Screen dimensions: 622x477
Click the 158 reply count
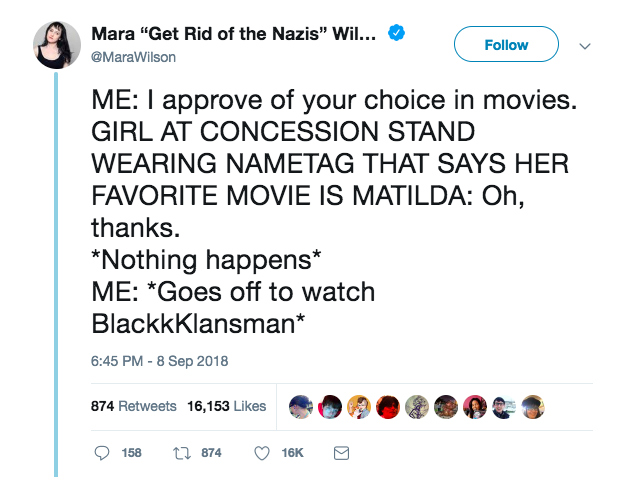pos(131,453)
